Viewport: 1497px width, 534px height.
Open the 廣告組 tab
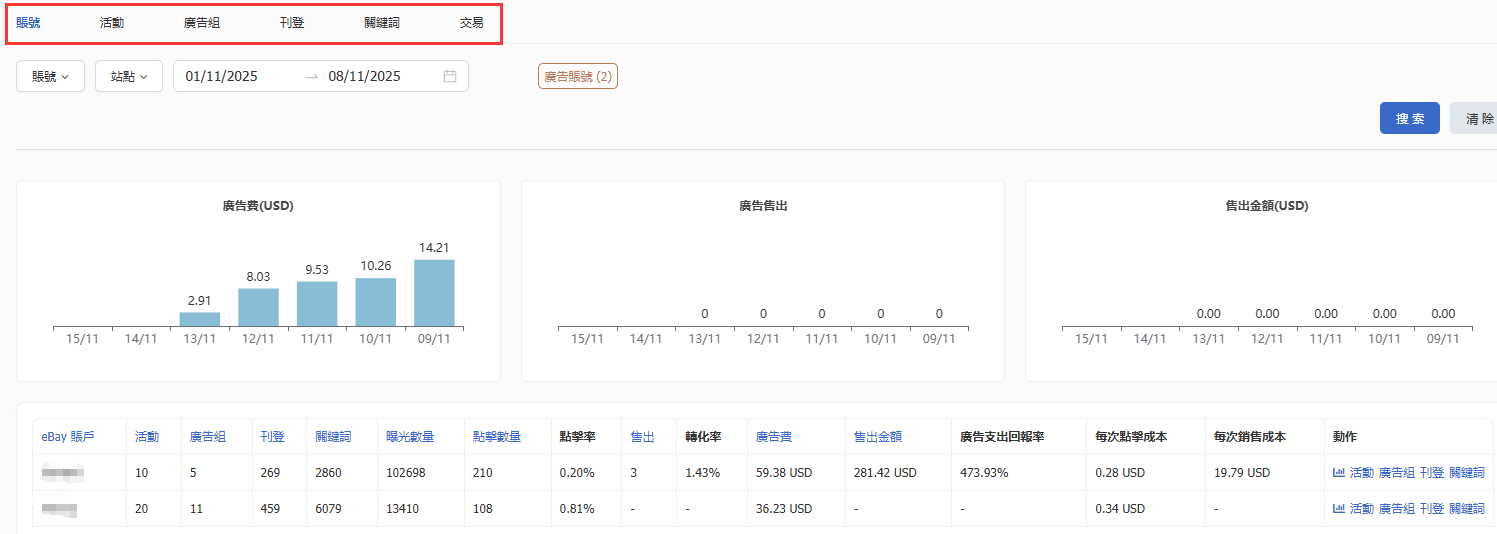202,22
